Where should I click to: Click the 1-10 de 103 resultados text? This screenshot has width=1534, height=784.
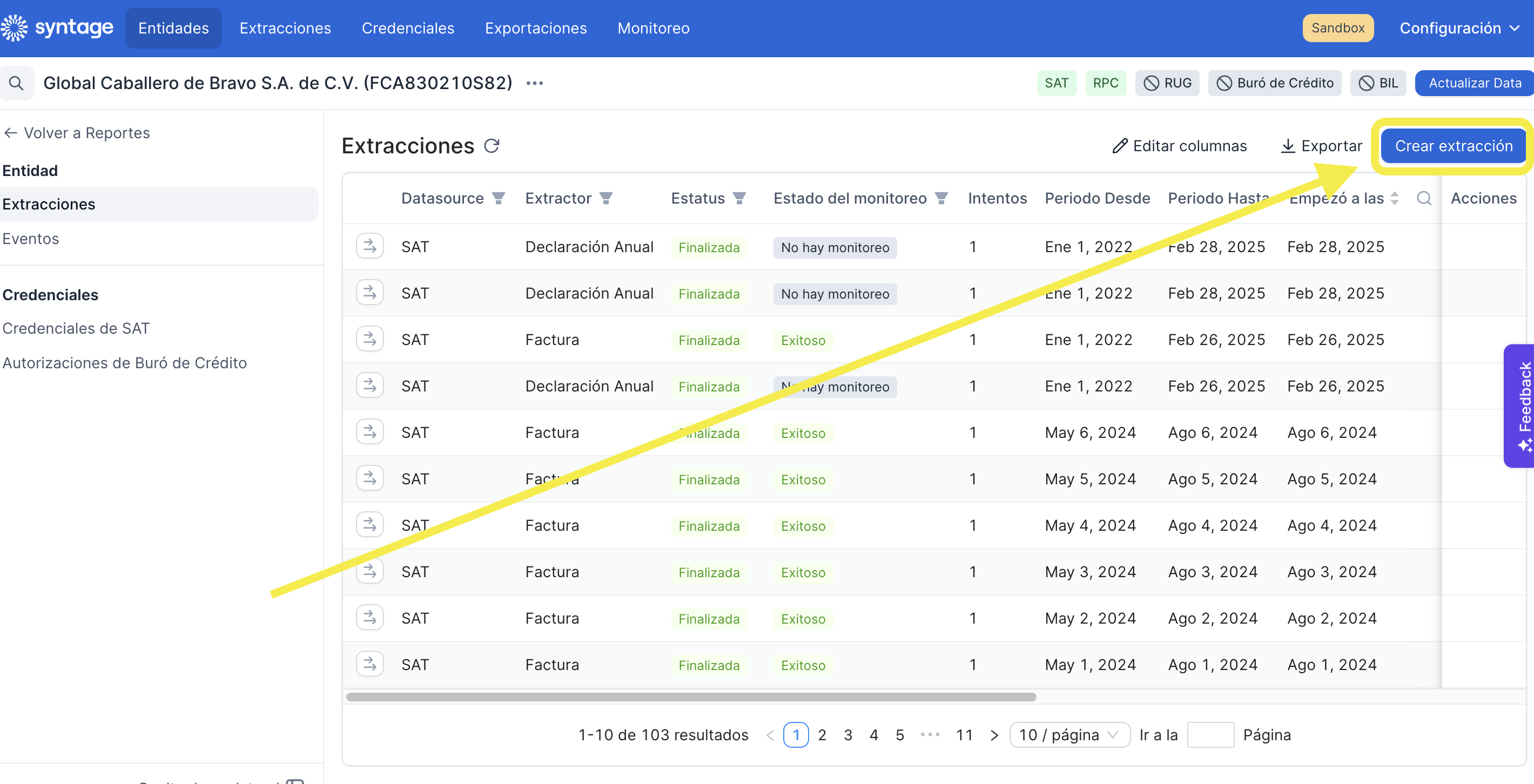663,735
